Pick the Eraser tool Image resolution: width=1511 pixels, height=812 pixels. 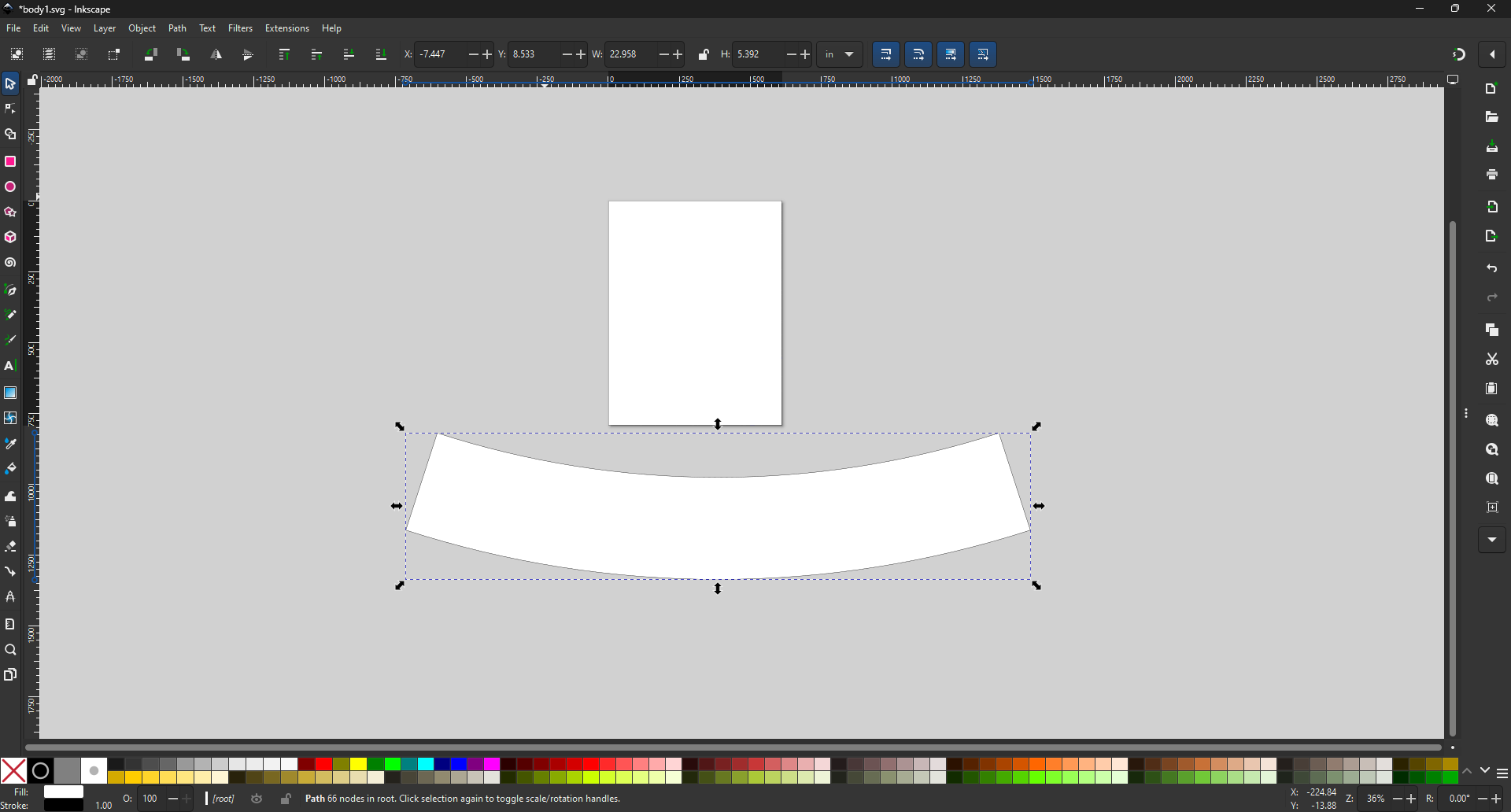click(10, 547)
